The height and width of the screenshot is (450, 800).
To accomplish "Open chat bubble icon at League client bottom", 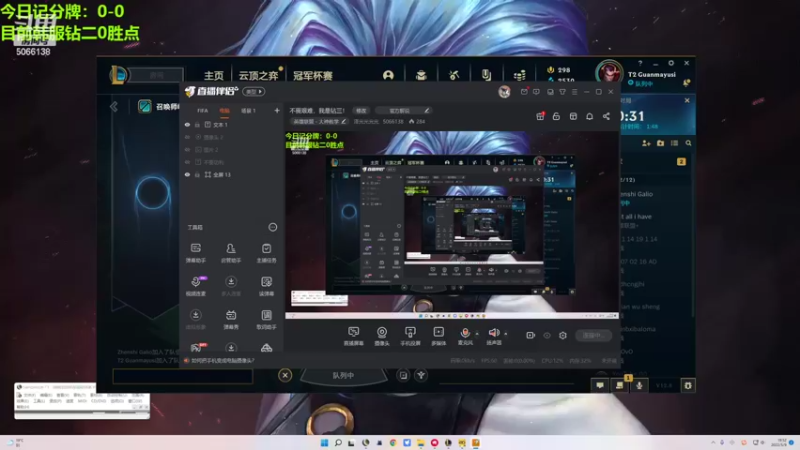I will coord(600,386).
